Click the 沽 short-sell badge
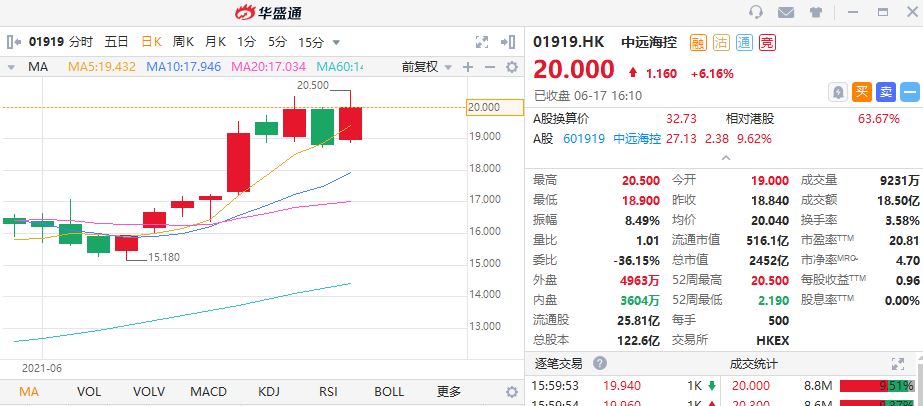Image resolution: width=923 pixels, height=406 pixels. click(721, 42)
